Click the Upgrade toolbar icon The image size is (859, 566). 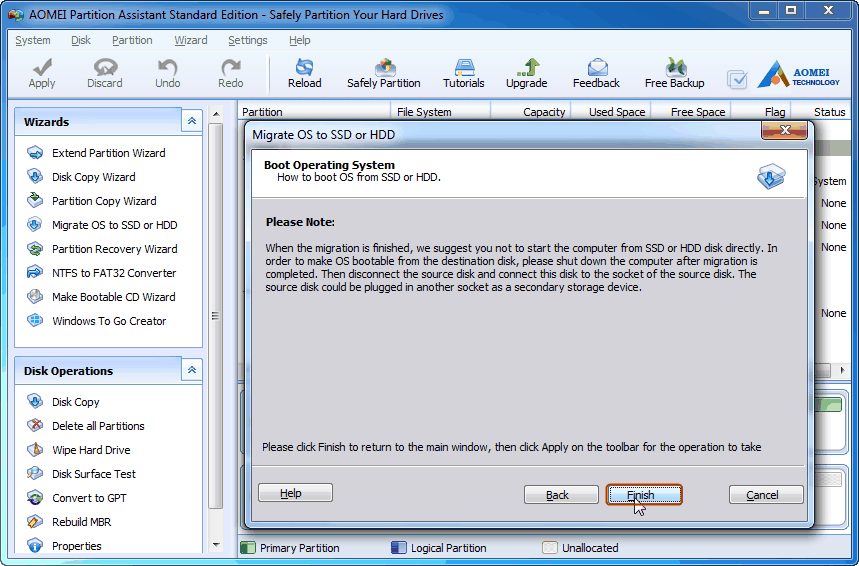pyautogui.click(x=526, y=73)
